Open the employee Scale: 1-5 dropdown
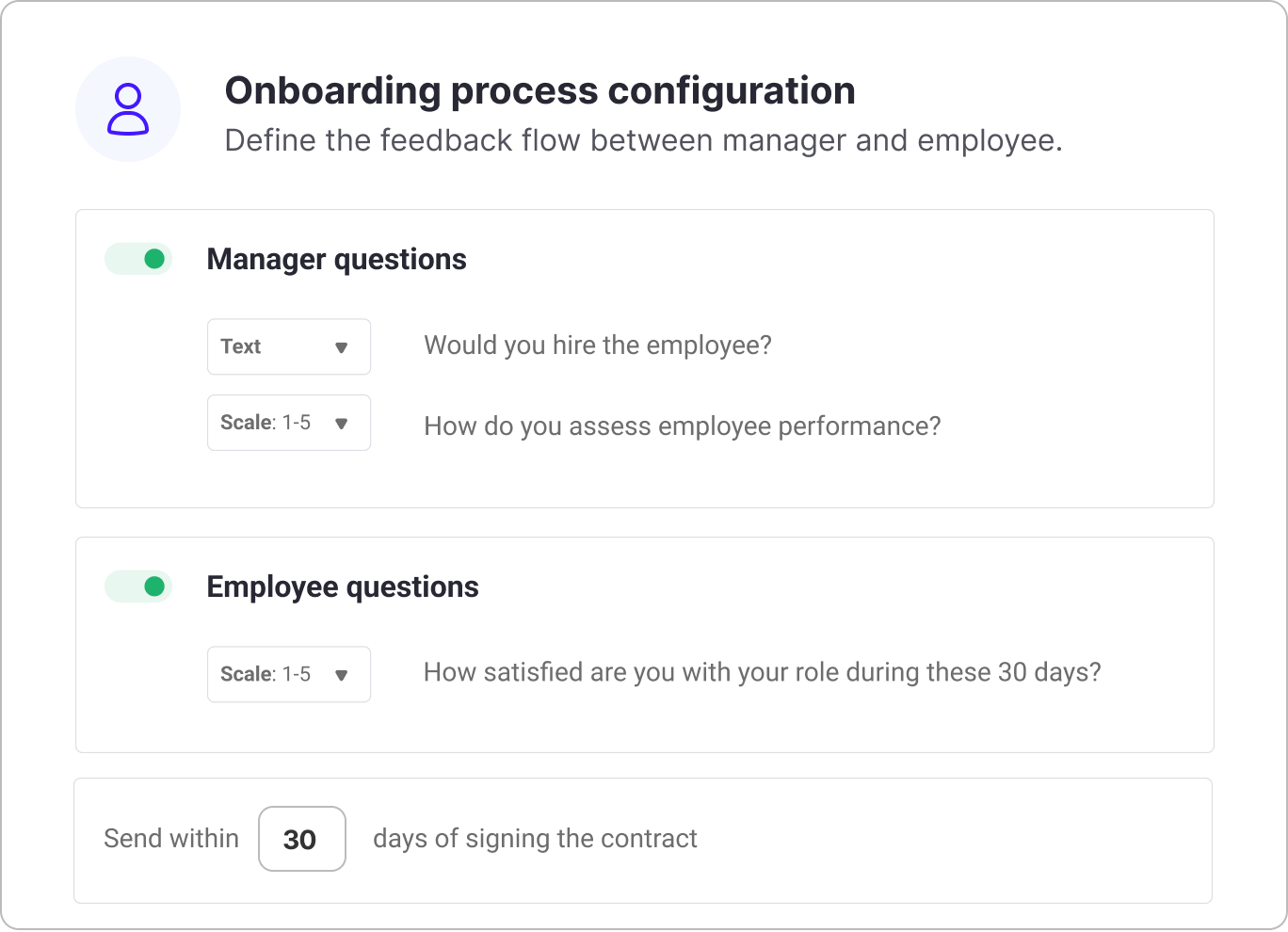 point(288,674)
